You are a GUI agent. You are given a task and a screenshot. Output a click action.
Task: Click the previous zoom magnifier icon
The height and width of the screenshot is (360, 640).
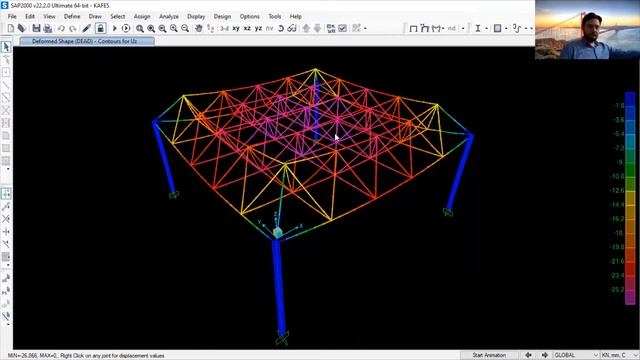[162, 28]
